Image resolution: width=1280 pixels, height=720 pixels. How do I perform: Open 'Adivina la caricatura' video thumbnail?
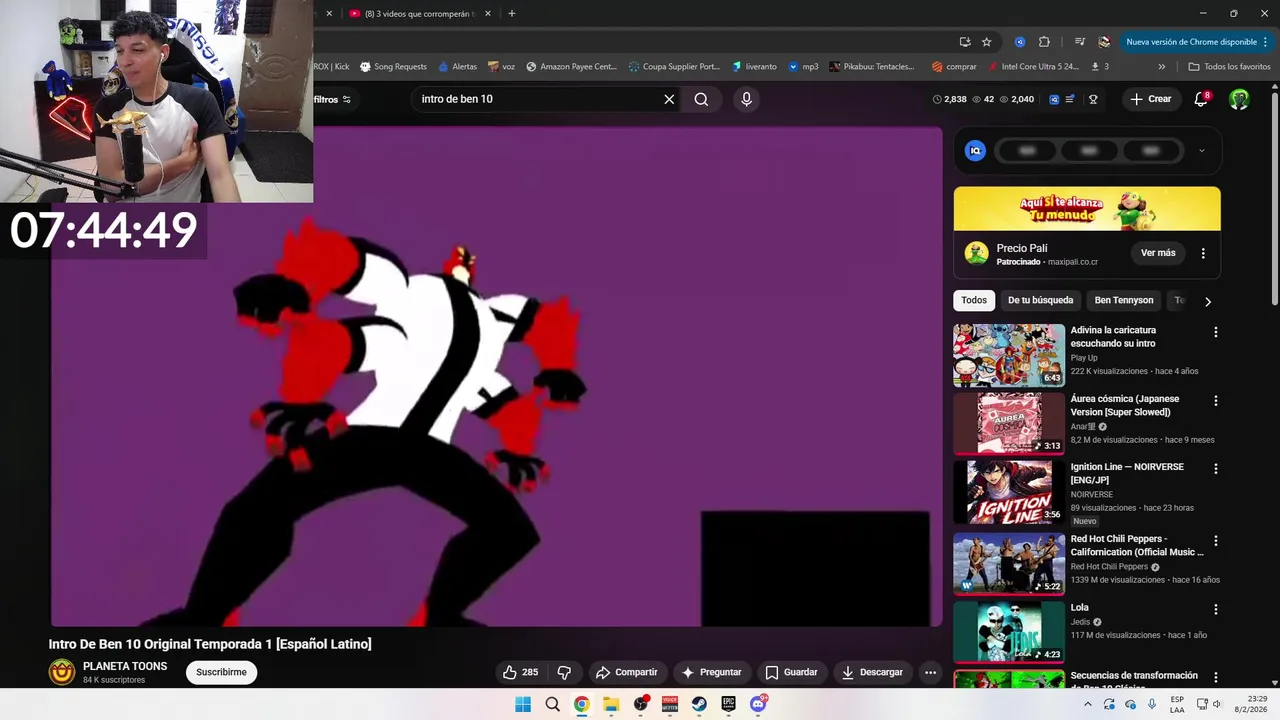1009,355
